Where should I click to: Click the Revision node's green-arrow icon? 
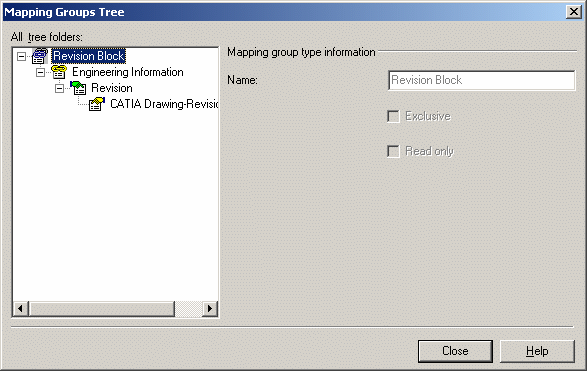78,88
